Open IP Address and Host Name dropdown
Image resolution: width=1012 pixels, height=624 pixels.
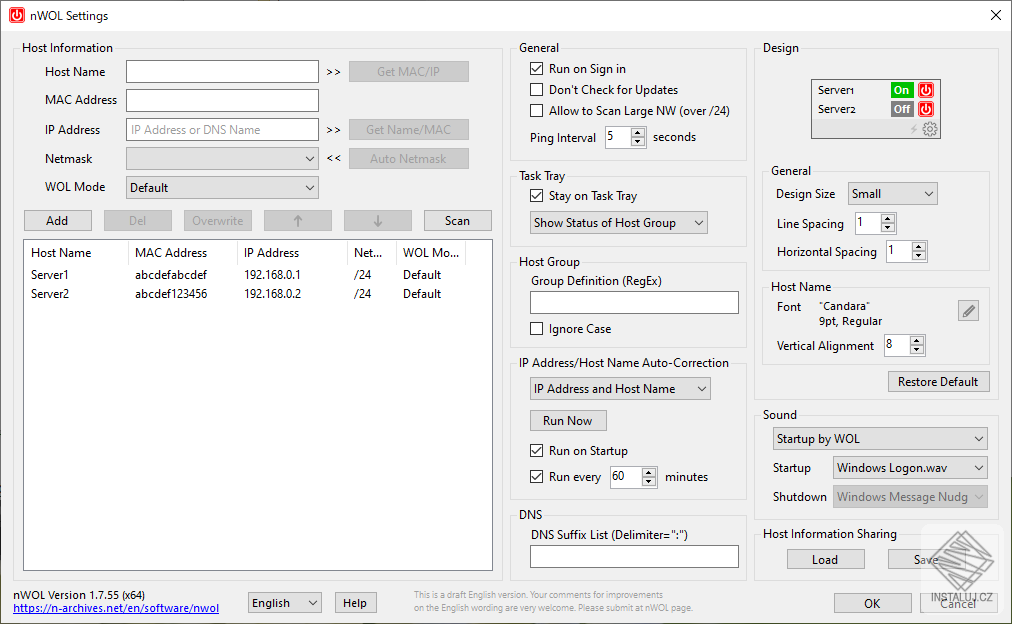(x=620, y=388)
